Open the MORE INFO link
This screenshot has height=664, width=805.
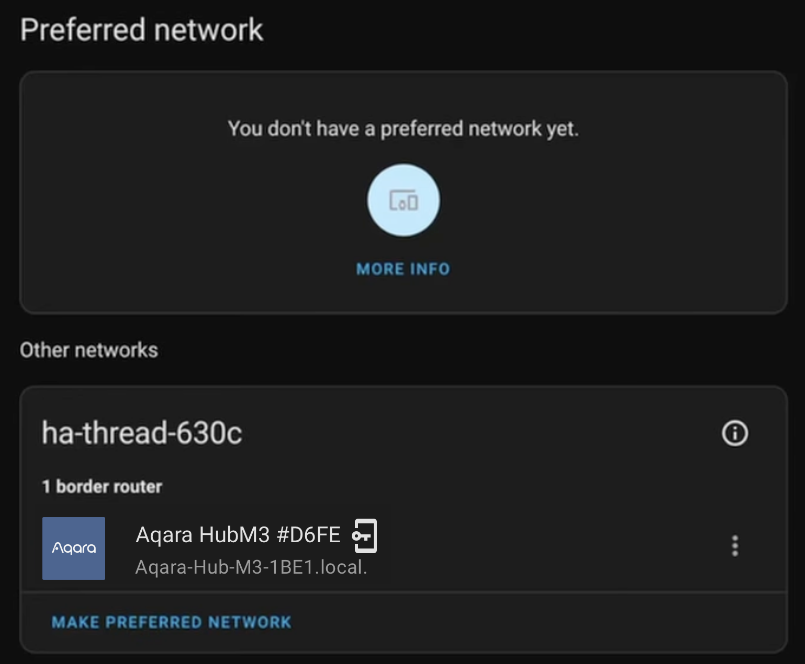click(403, 269)
